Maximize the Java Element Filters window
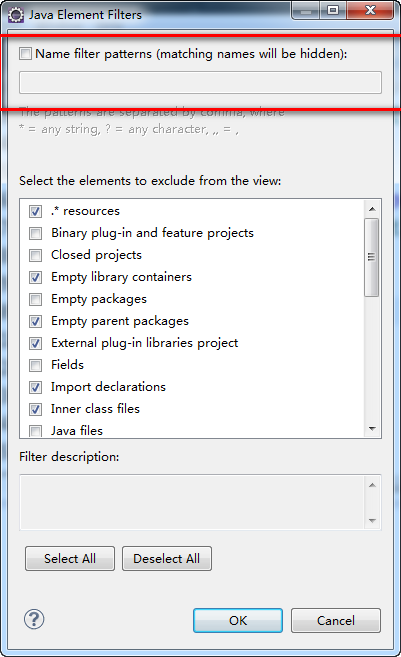The width and height of the screenshot is (401, 657). pos(333,10)
